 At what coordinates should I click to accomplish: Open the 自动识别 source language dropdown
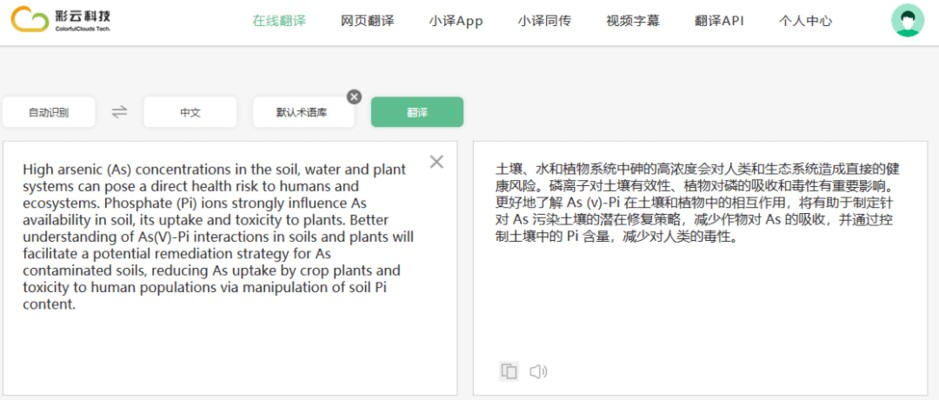48,112
